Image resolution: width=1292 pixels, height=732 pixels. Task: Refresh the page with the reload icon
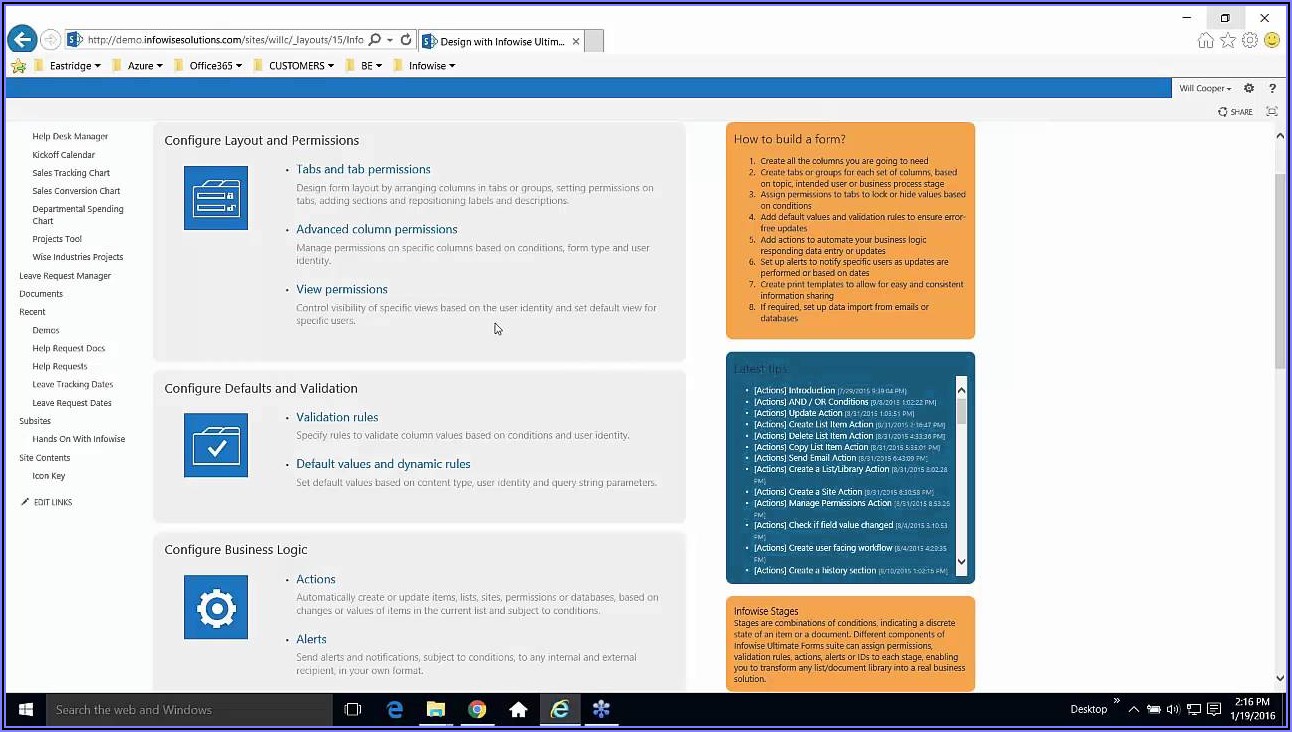(x=406, y=40)
